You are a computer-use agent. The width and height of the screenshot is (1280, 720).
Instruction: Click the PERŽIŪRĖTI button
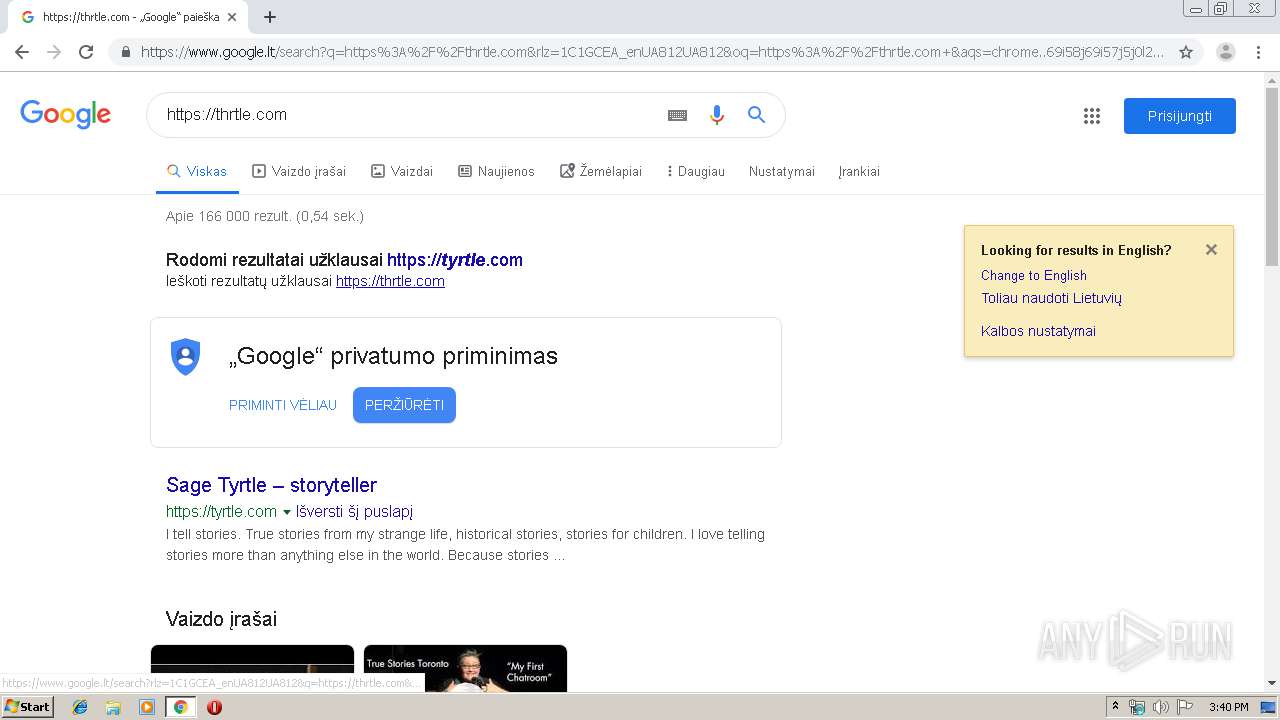click(404, 405)
